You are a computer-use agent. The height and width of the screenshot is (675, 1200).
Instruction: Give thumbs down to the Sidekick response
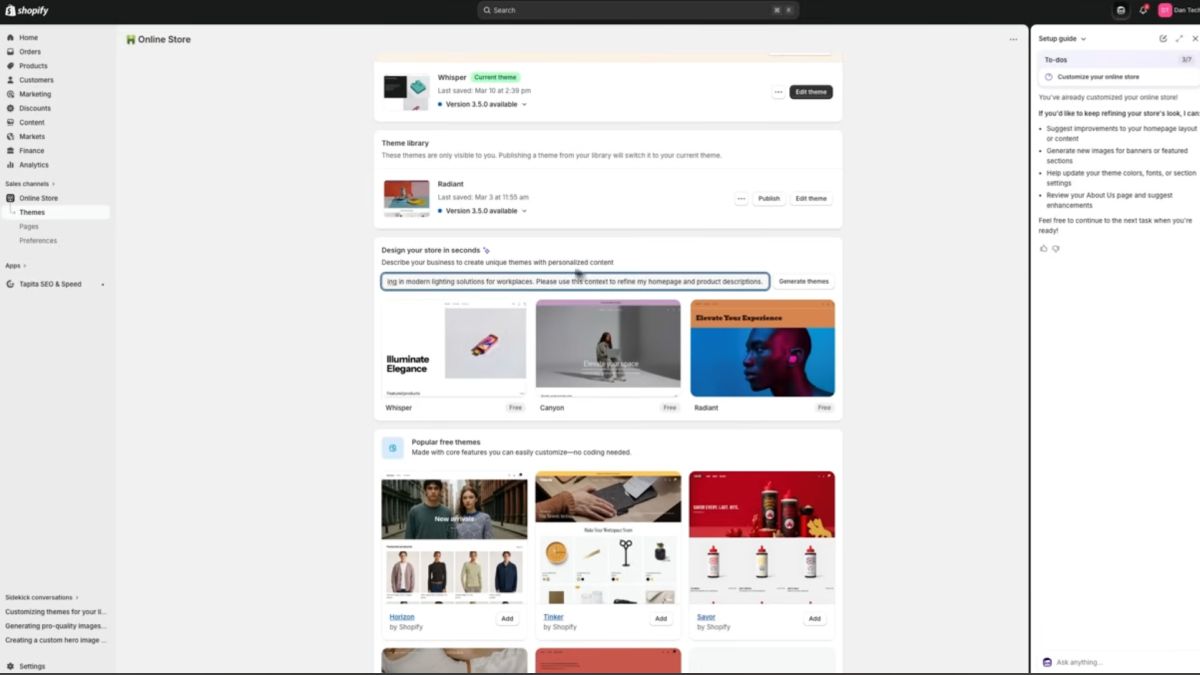1056,248
